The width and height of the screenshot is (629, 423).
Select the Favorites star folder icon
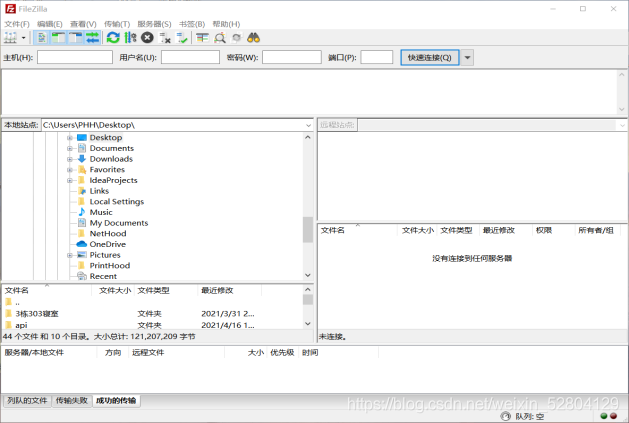click(x=82, y=170)
